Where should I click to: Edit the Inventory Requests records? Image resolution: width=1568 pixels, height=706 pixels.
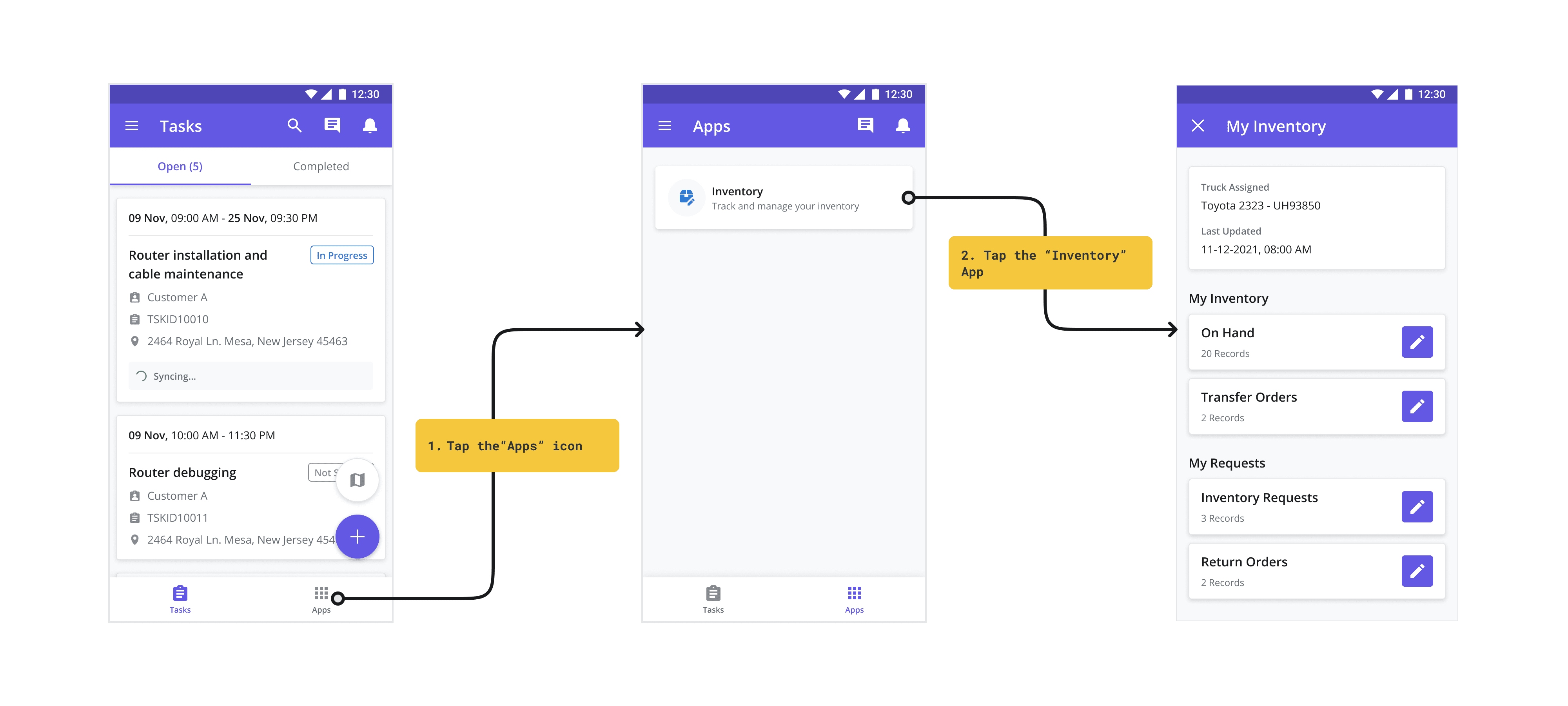pyautogui.click(x=1417, y=506)
